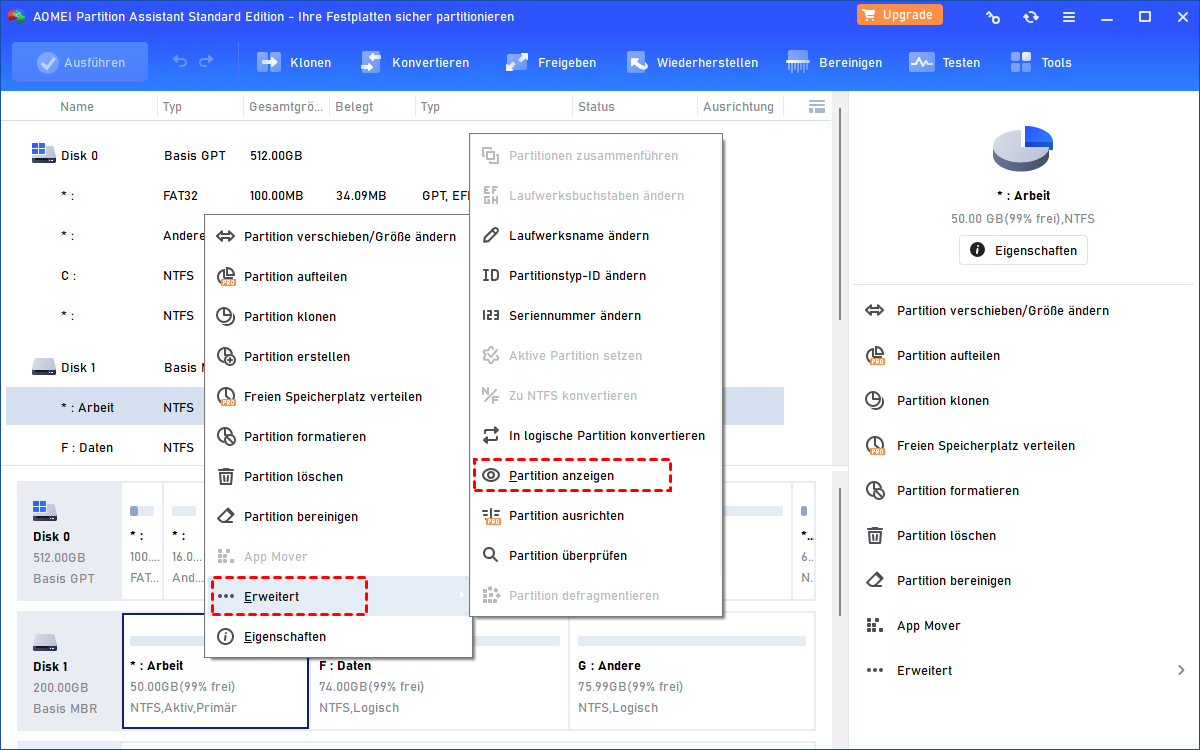The width and height of the screenshot is (1200, 750).
Task: Click the pie chart disk icon
Action: click(x=1023, y=147)
